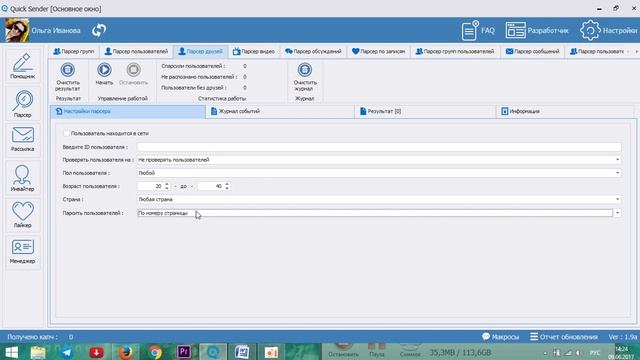Open the Результат [0] subtab
Screen dimensions: 640x360
425,111
